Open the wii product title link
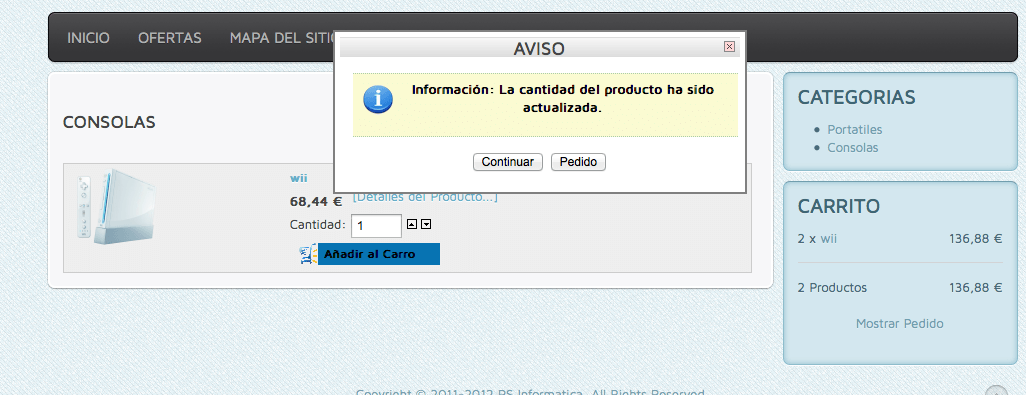 pos(298,178)
